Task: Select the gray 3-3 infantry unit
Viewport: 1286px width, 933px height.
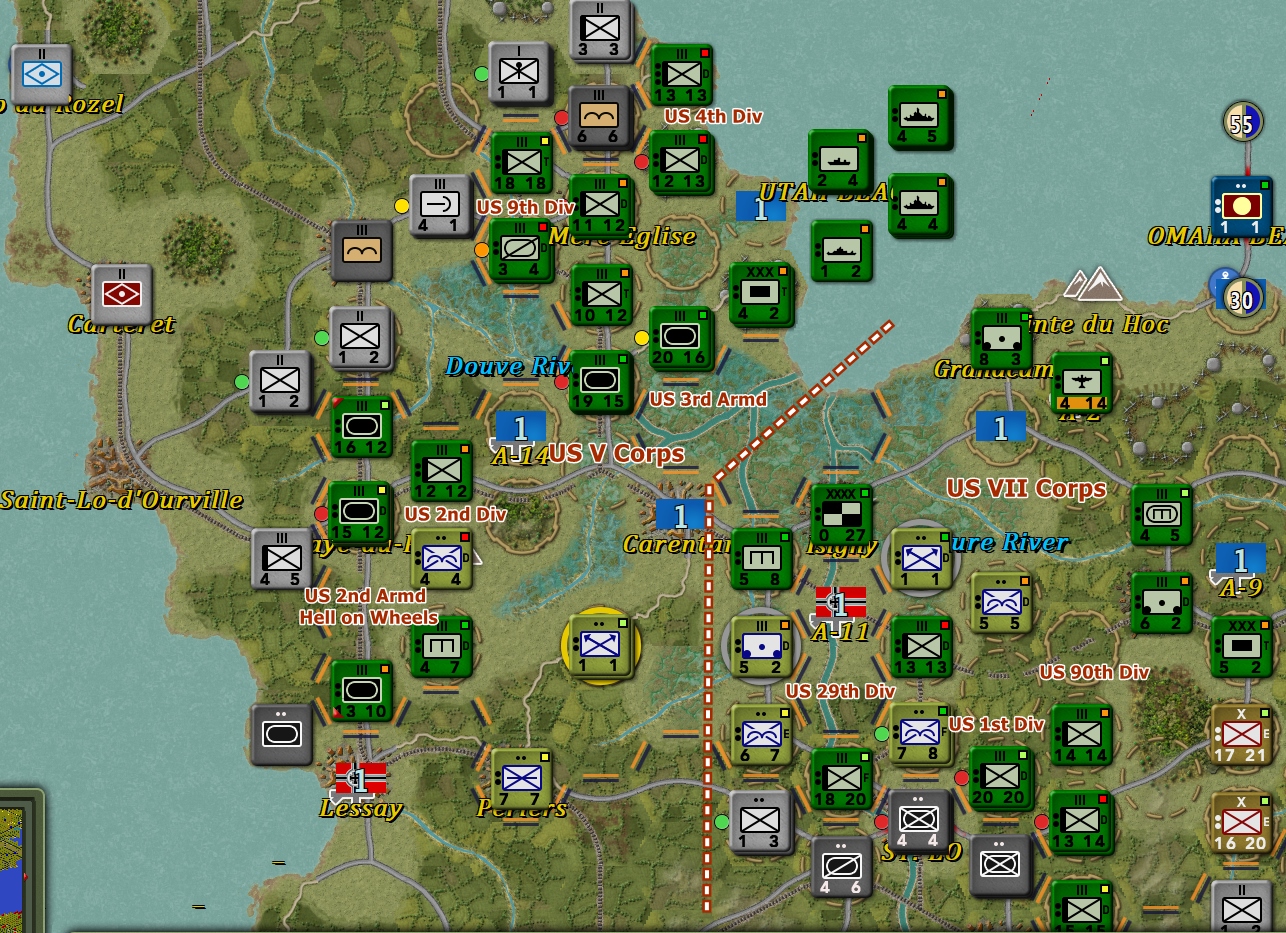Action: coord(600,30)
